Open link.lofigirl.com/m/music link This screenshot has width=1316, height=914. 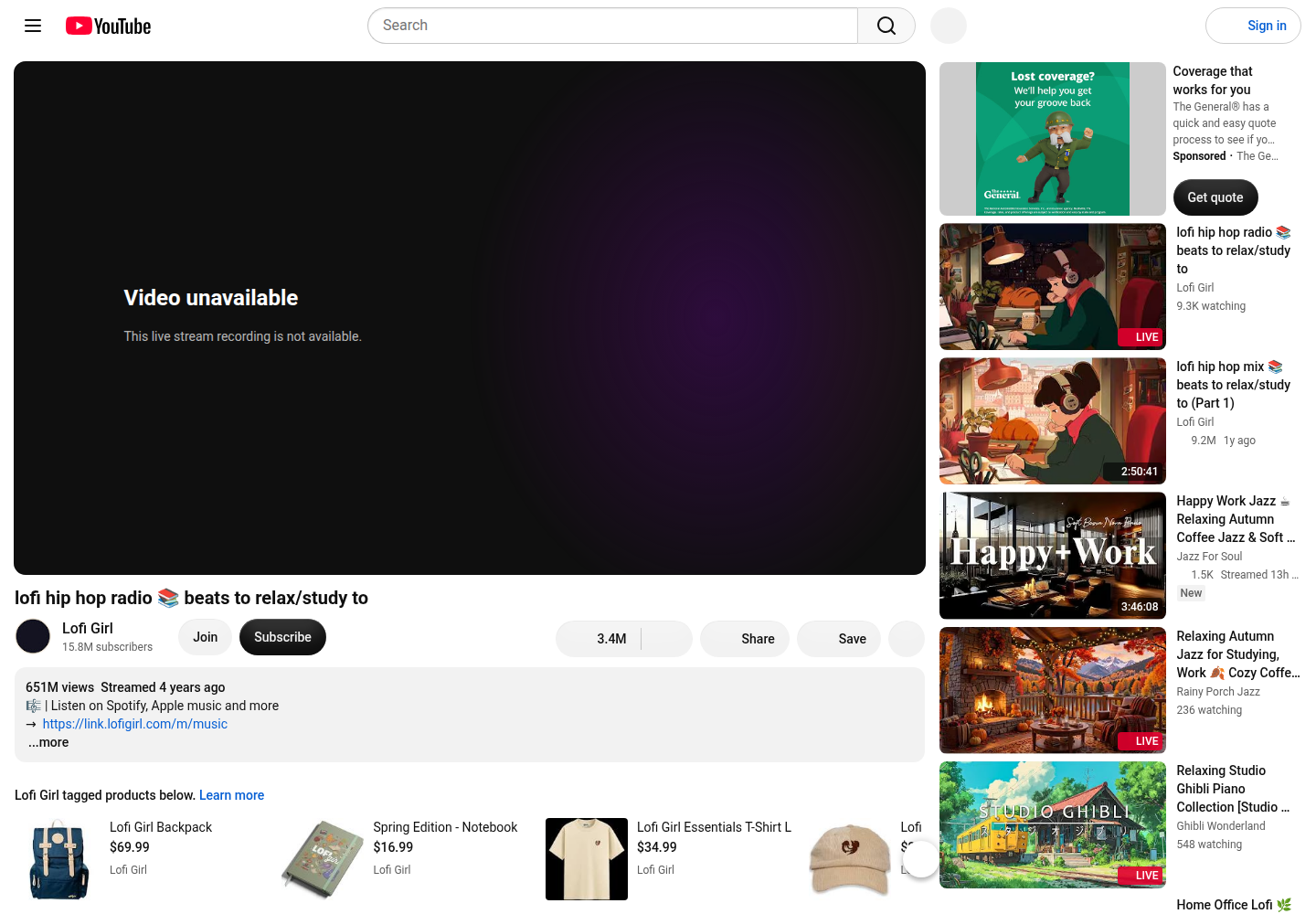[x=135, y=724]
